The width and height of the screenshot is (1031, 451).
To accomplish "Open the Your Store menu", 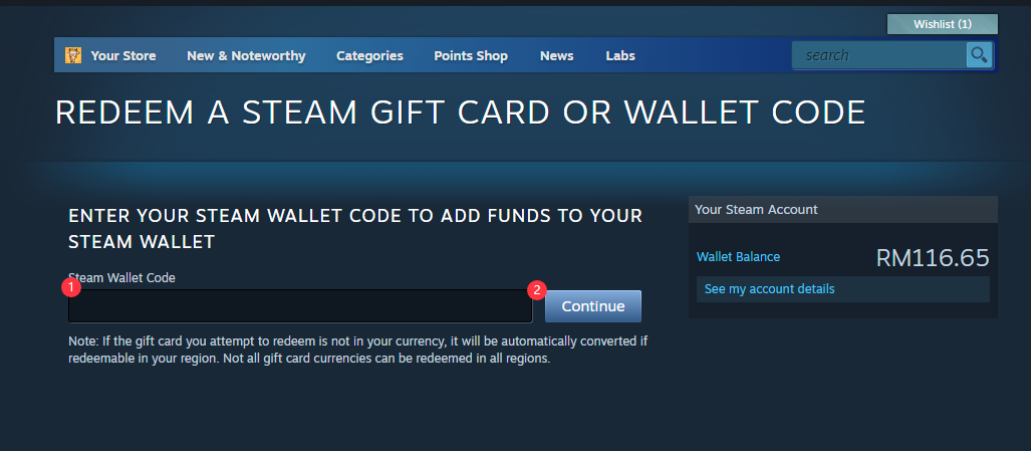I will (123, 56).
